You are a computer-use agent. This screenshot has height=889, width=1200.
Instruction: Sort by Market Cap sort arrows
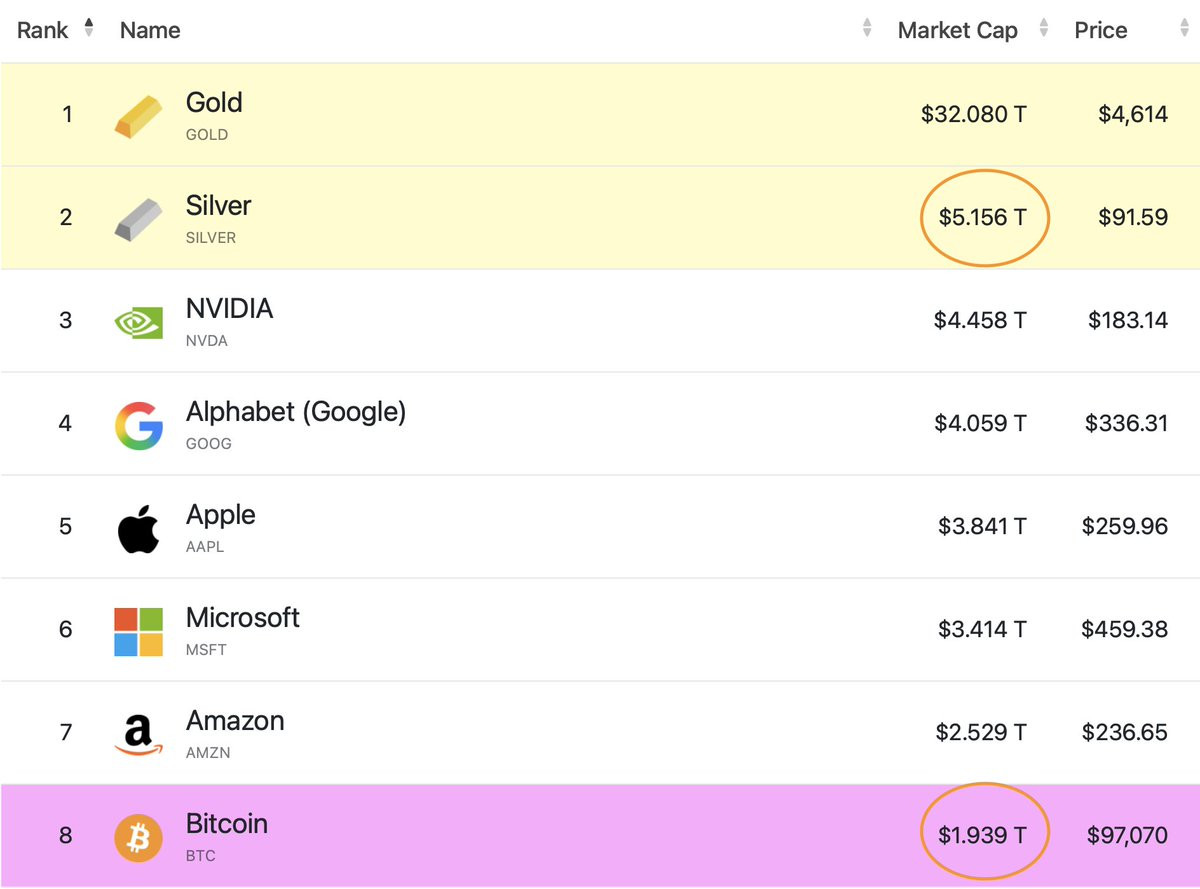[x=1044, y=30]
